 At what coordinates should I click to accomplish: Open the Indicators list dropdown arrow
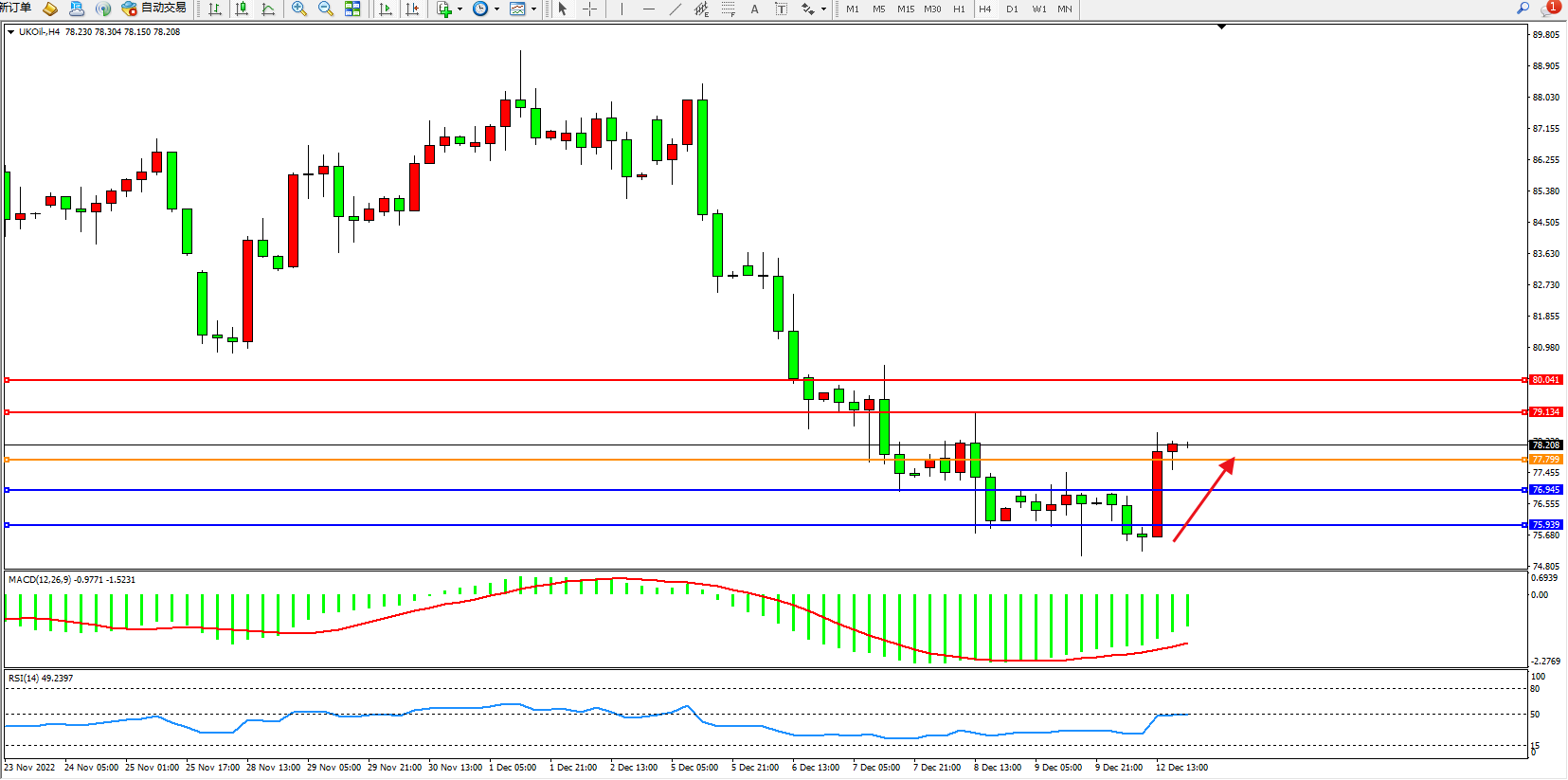[x=460, y=9]
